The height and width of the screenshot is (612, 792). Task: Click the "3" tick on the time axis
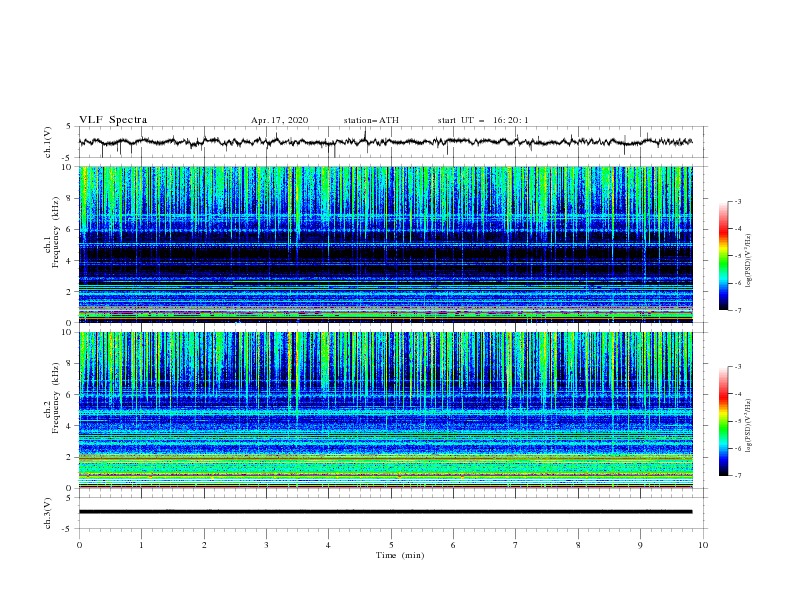[266, 545]
